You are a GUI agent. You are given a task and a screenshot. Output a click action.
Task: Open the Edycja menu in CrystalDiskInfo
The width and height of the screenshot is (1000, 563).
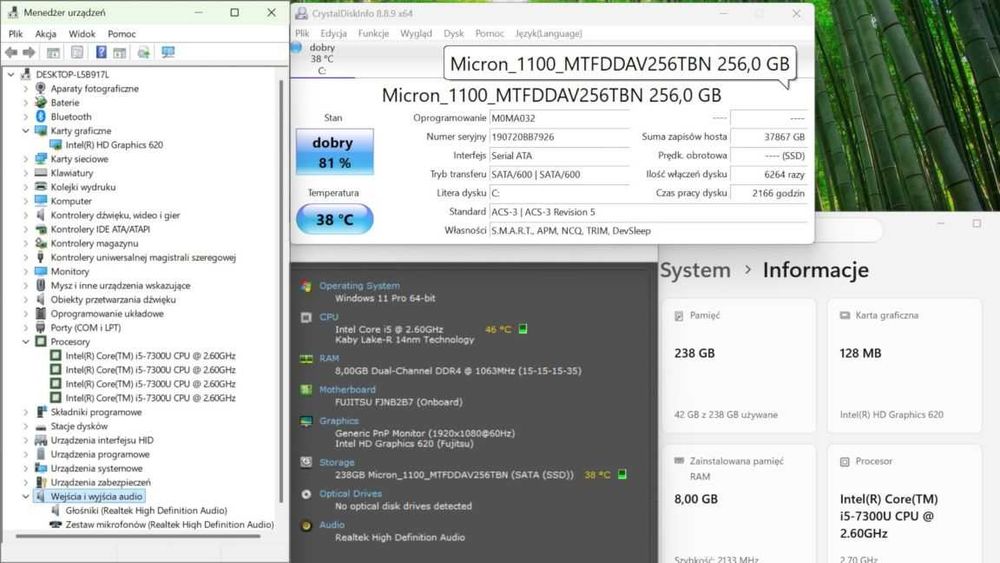(x=334, y=33)
